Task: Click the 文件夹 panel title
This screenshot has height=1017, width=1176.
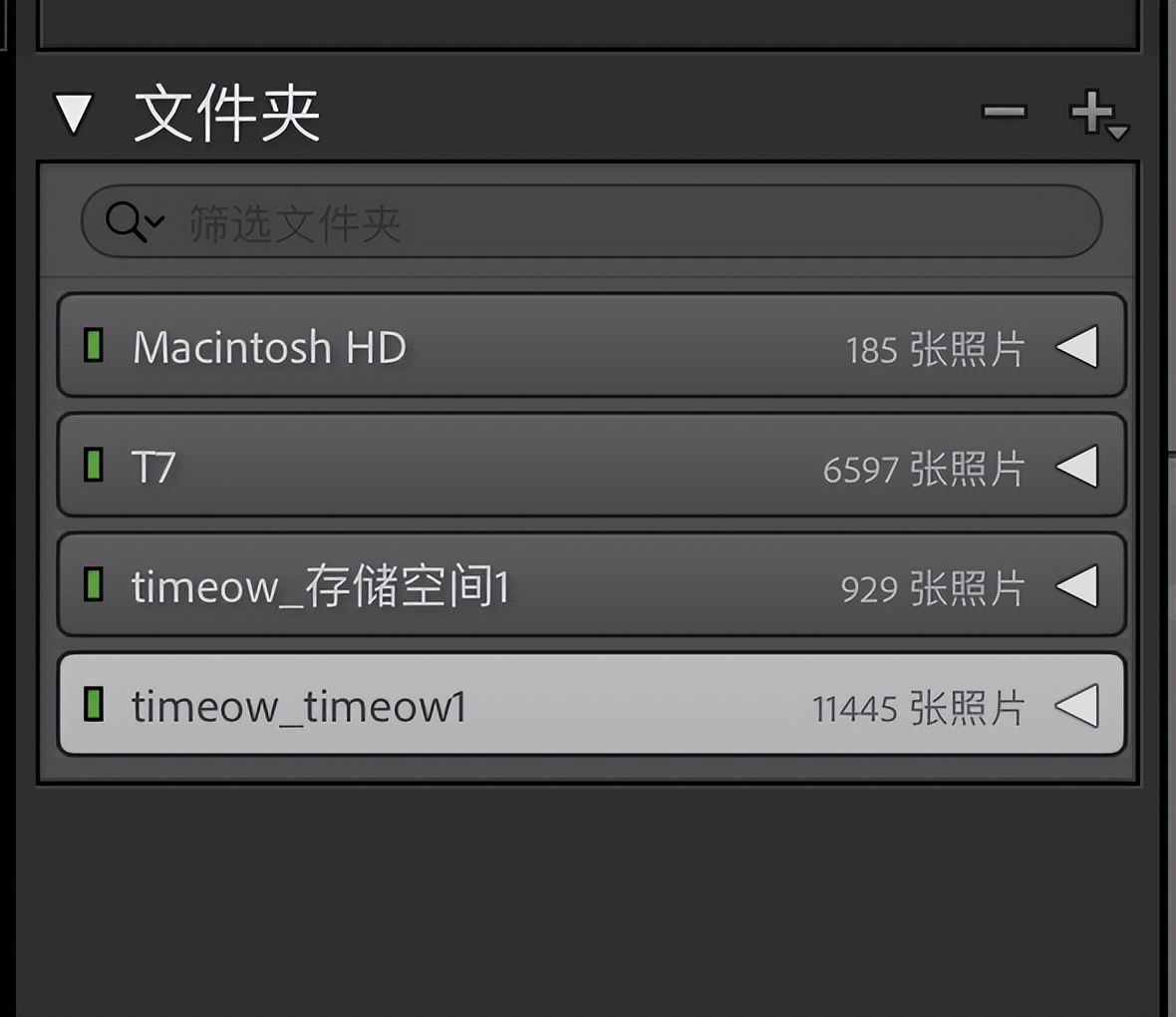Action: click(x=226, y=114)
